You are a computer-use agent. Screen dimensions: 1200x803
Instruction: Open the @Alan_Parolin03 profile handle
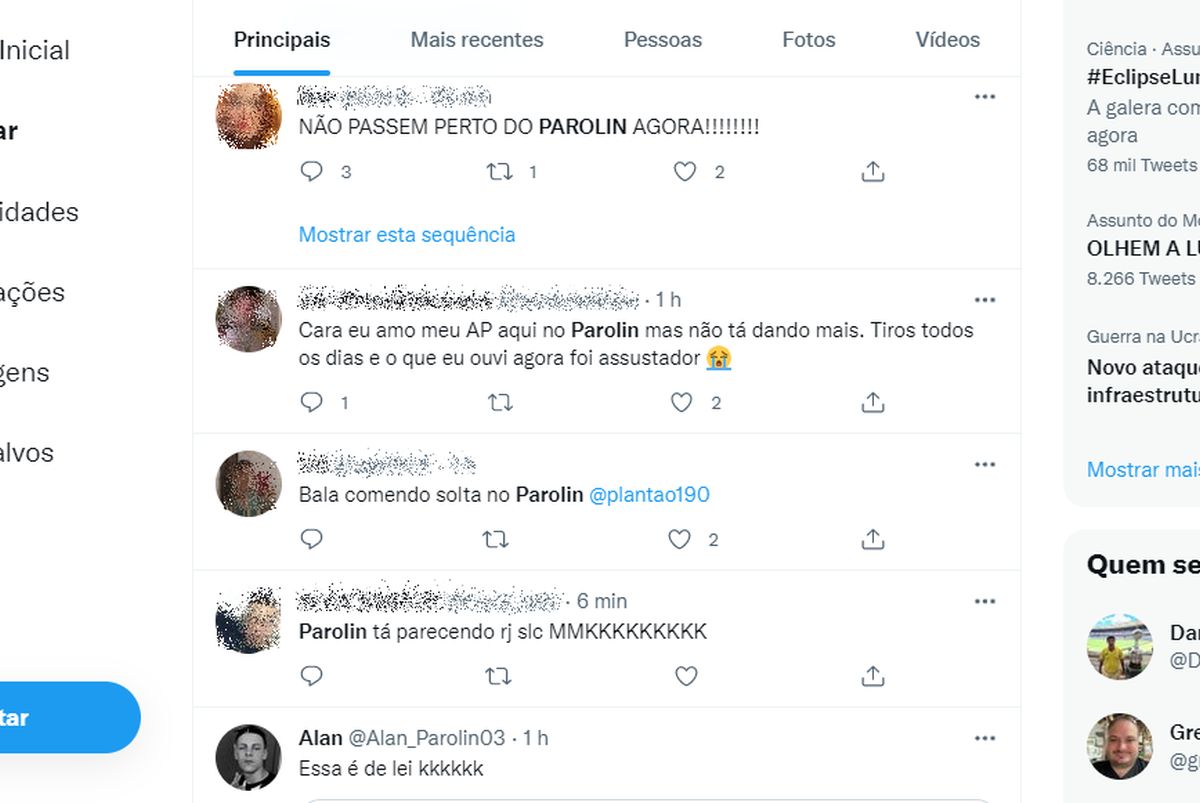coord(426,738)
